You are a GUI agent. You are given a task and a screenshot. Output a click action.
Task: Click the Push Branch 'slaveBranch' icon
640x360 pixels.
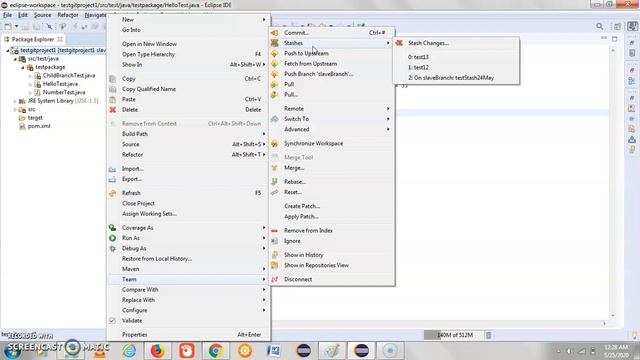(x=275, y=74)
